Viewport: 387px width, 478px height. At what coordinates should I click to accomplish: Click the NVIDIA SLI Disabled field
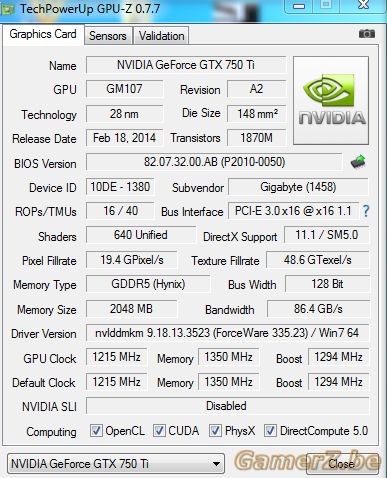pyautogui.click(x=227, y=406)
